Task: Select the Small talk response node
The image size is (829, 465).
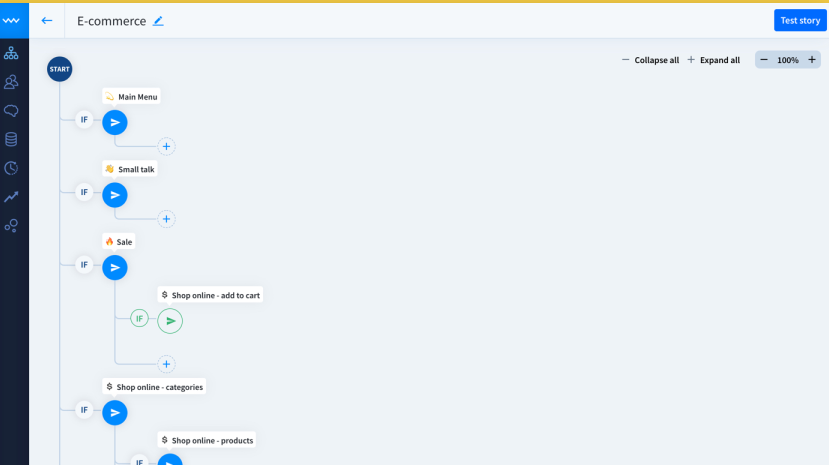Action: [x=115, y=195]
